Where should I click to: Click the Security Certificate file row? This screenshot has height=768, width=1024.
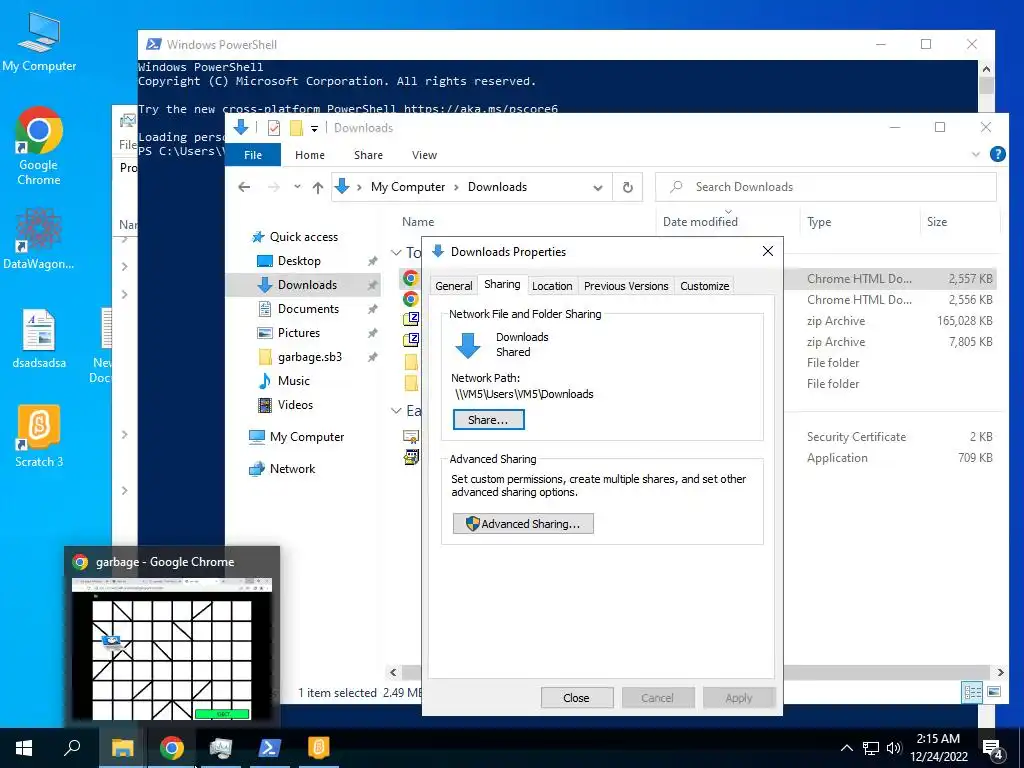tap(700, 437)
